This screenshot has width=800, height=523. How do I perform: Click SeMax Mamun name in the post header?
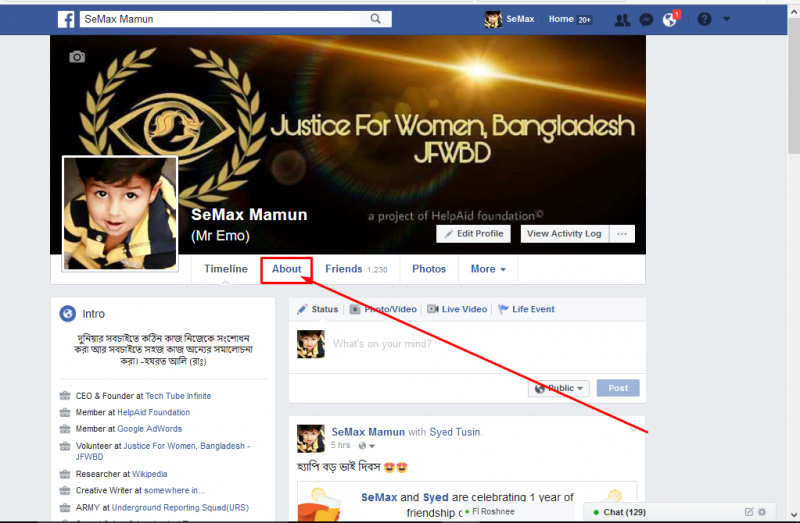(368, 432)
